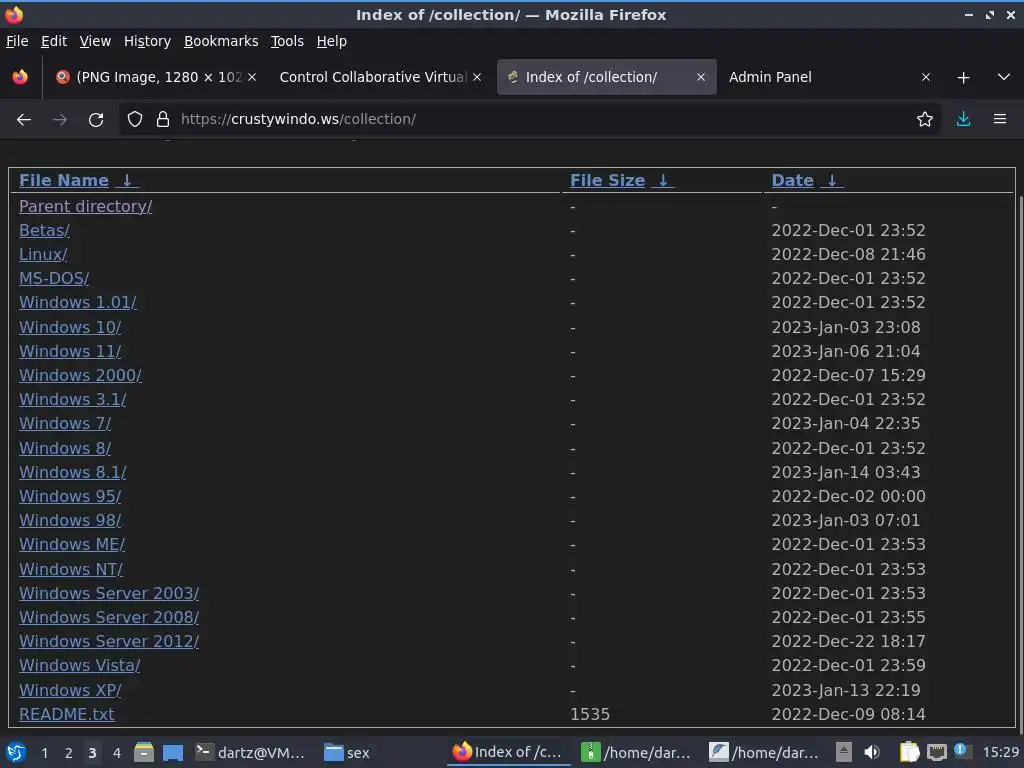Open the pinned Firefox tab
The width and height of the screenshot is (1024, 768).
20,77
